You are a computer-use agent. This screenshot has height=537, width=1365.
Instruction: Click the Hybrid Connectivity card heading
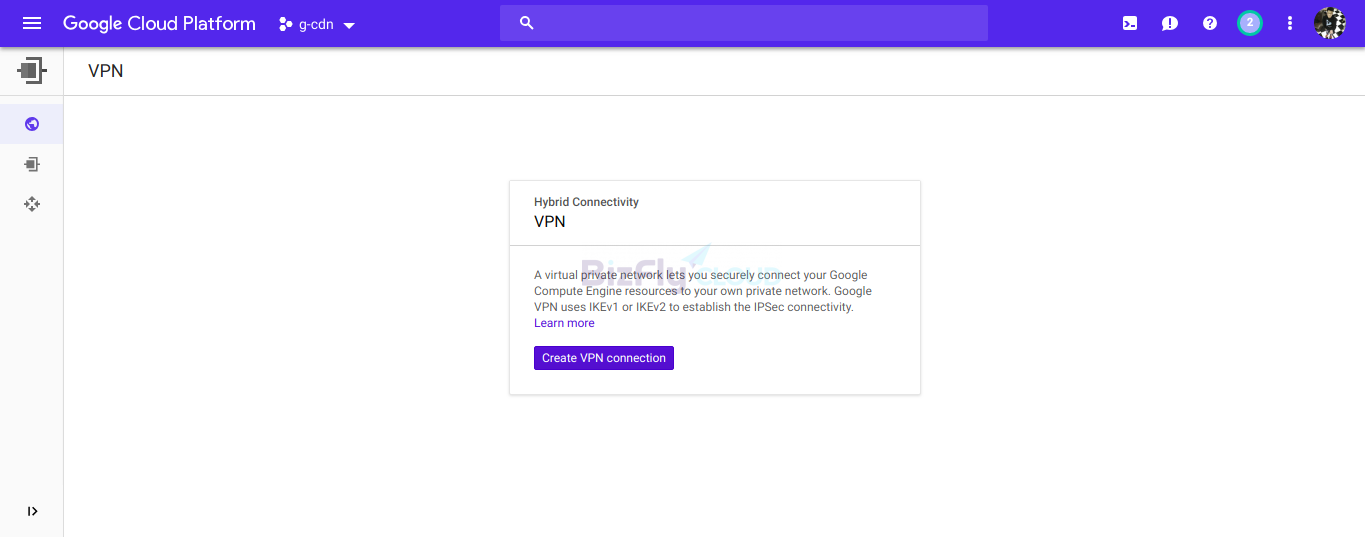click(586, 202)
